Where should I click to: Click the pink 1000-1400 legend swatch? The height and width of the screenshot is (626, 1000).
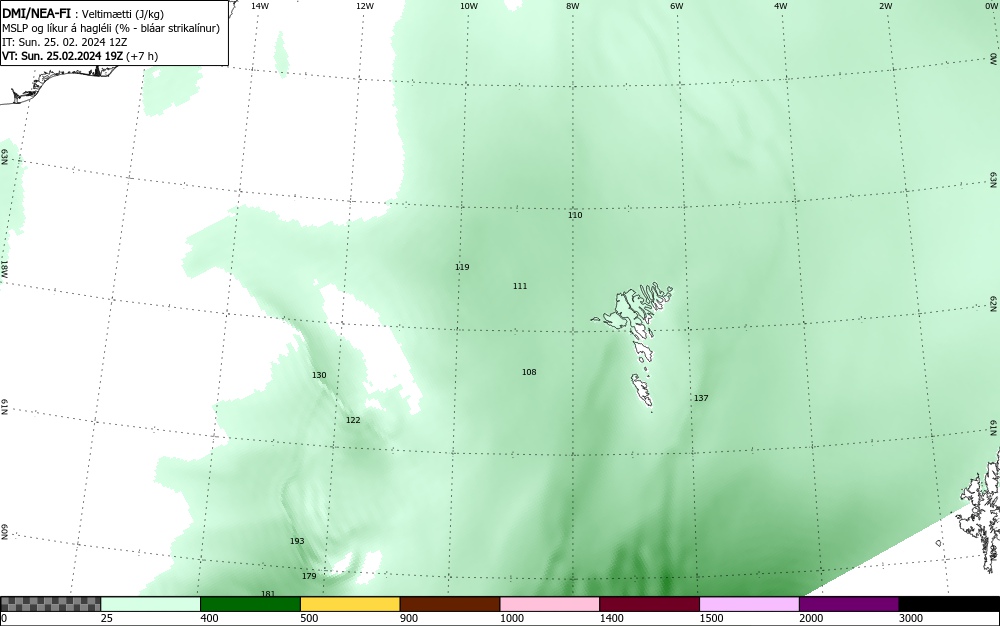coord(550,604)
